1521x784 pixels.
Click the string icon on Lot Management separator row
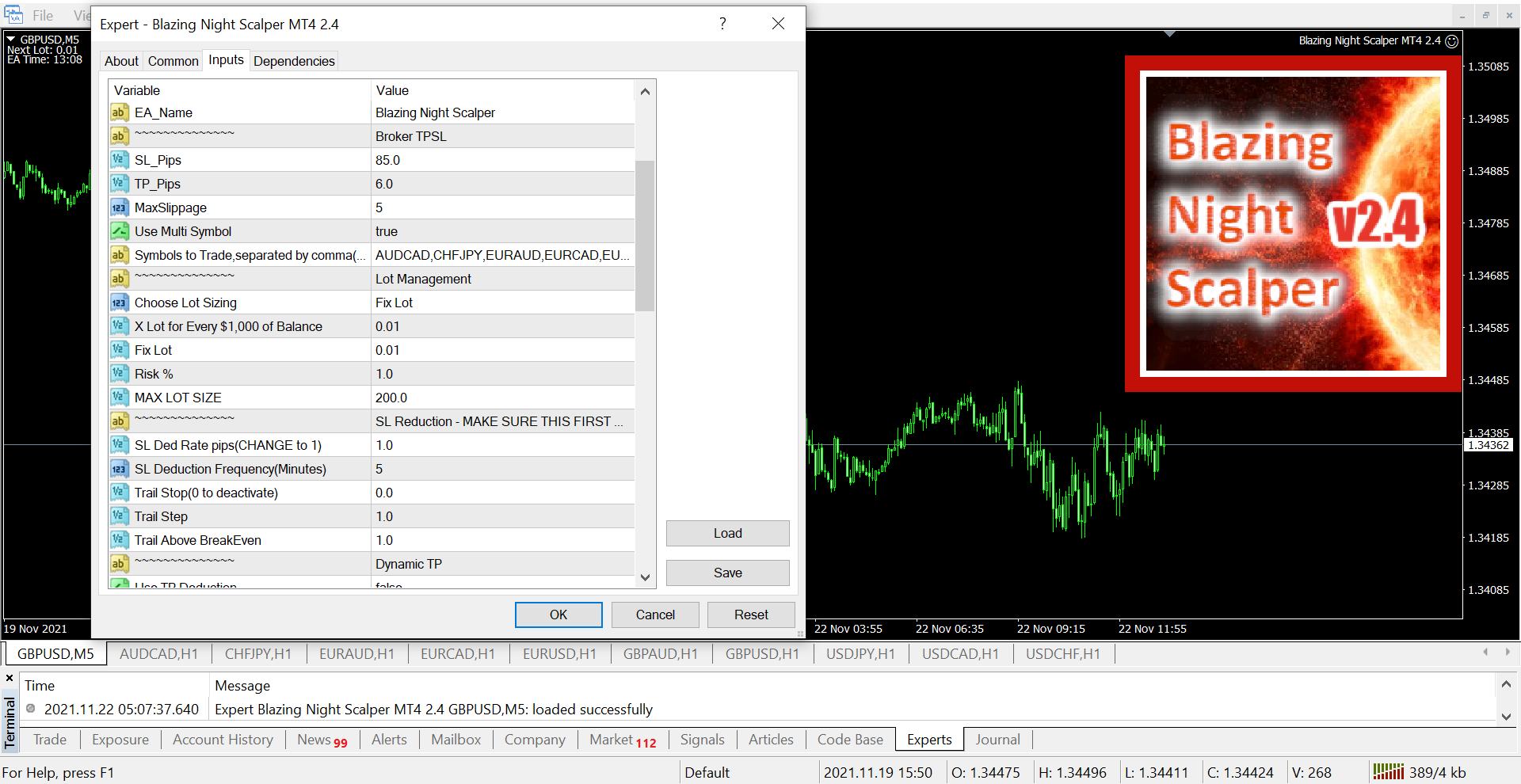119,279
